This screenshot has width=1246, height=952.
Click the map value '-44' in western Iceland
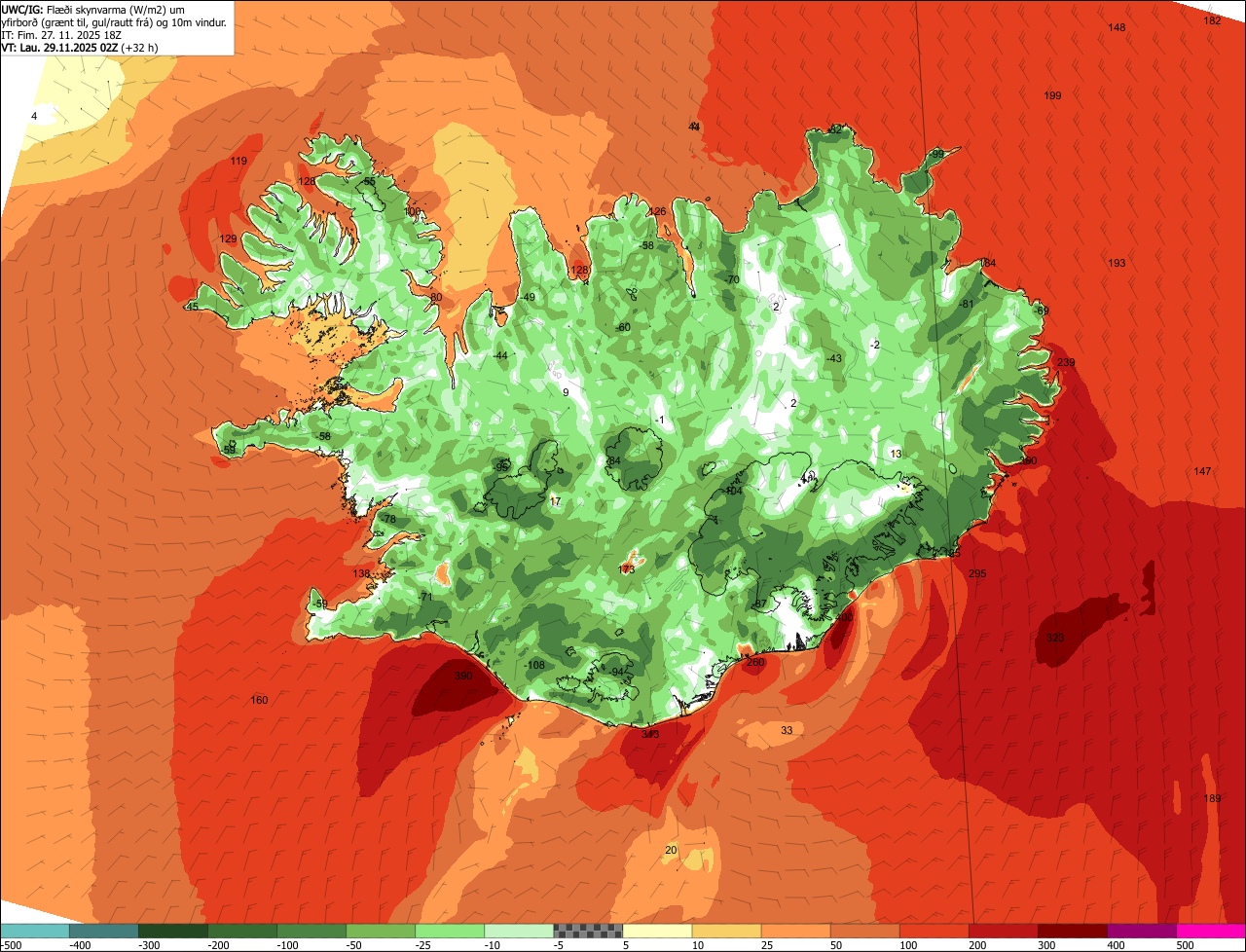click(x=500, y=356)
